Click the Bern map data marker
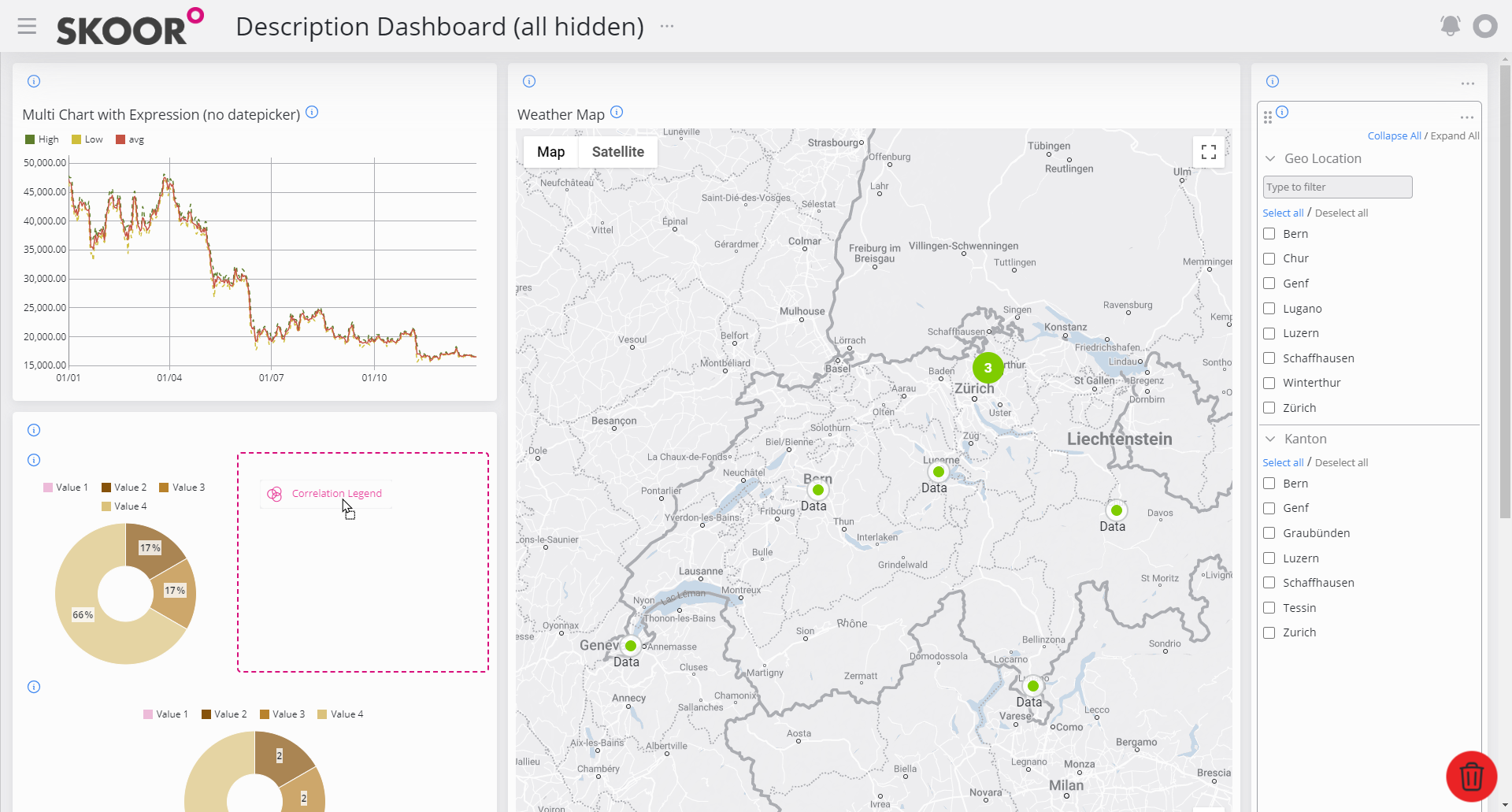The image size is (1512, 812). coord(818,490)
